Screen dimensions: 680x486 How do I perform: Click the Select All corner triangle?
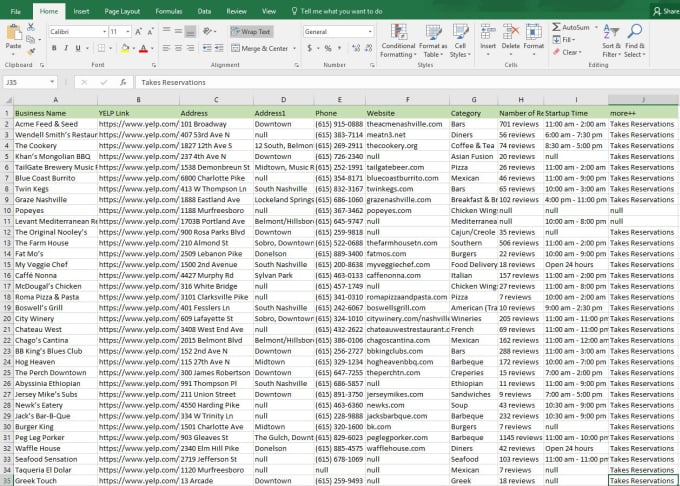8,100
